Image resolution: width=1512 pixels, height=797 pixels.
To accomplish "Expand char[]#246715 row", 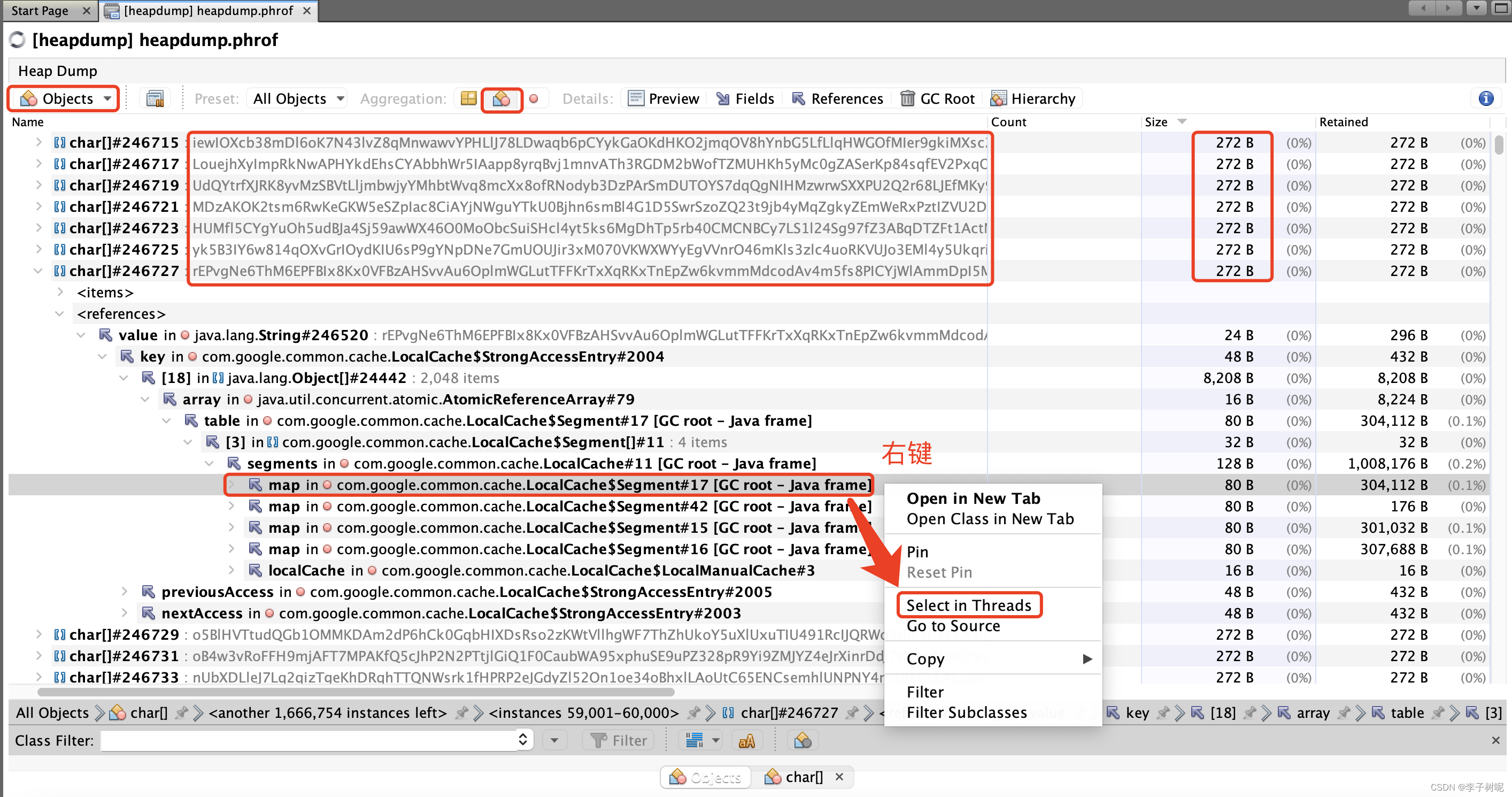I will (x=38, y=142).
